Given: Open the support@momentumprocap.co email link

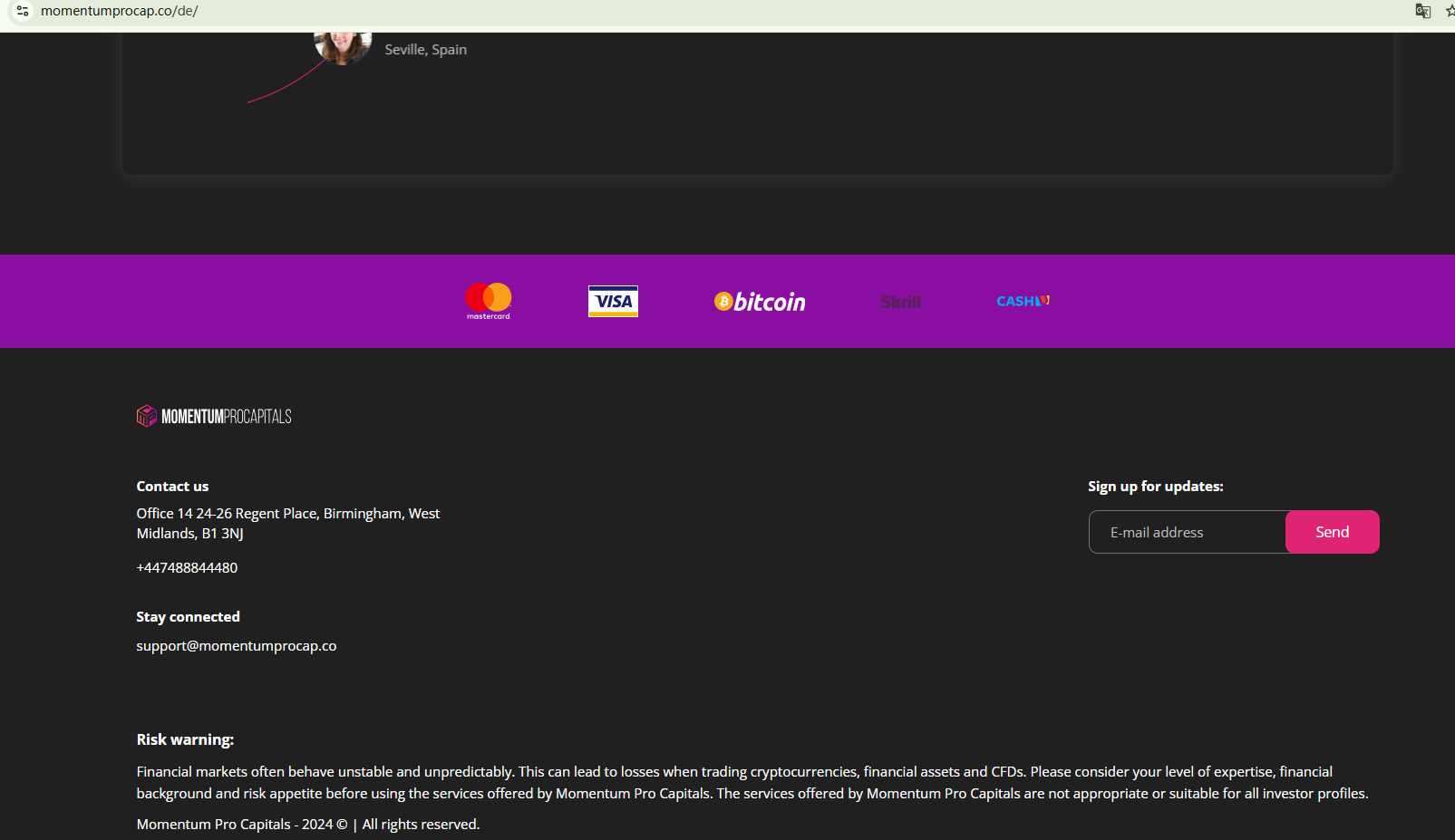Looking at the screenshot, I should 236,646.
